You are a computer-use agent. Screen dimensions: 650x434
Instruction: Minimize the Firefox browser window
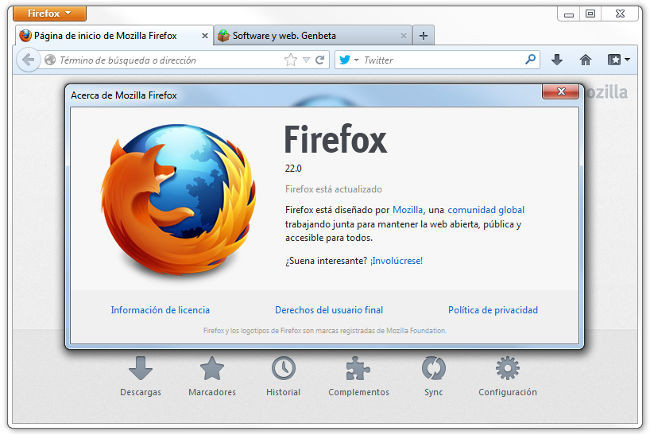pos(569,14)
